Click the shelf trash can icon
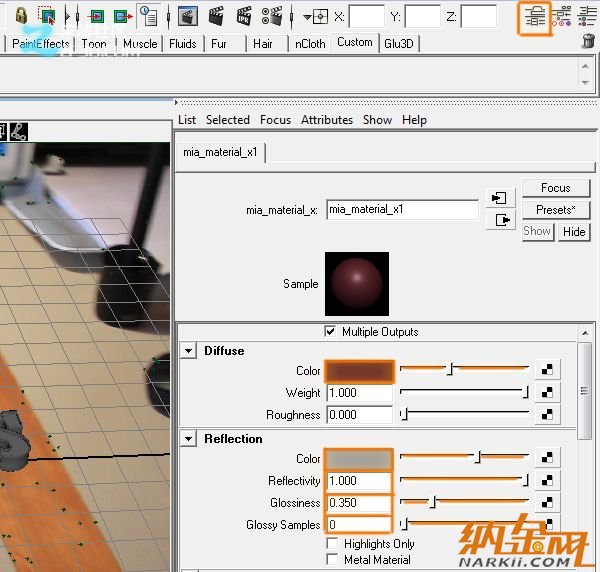 click(x=588, y=41)
